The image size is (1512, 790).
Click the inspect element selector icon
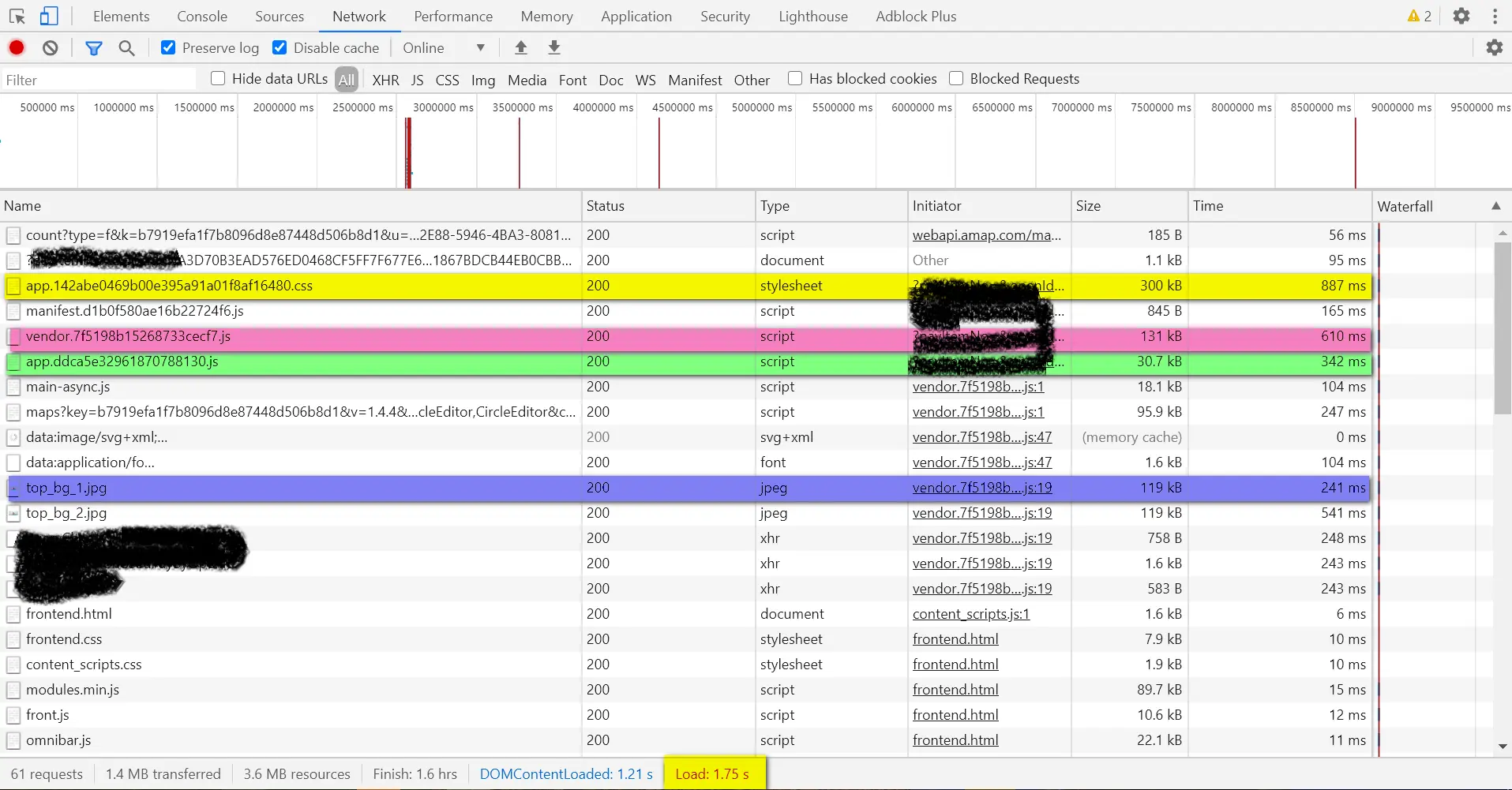pyautogui.click(x=17, y=16)
